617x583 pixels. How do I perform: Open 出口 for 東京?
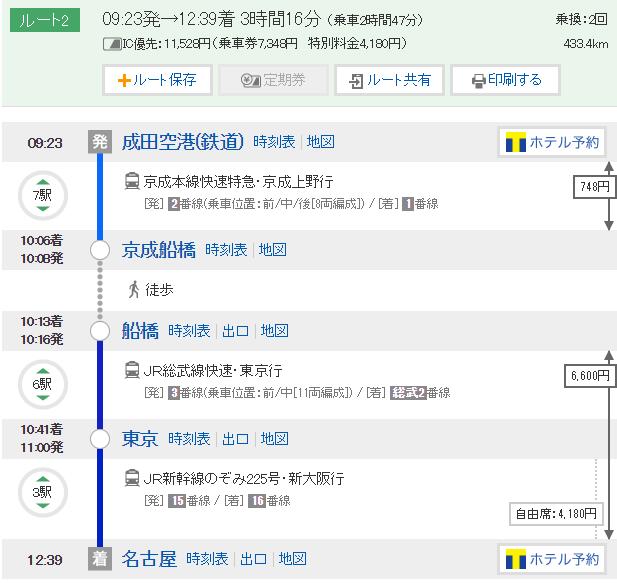[x=235, y=439]
